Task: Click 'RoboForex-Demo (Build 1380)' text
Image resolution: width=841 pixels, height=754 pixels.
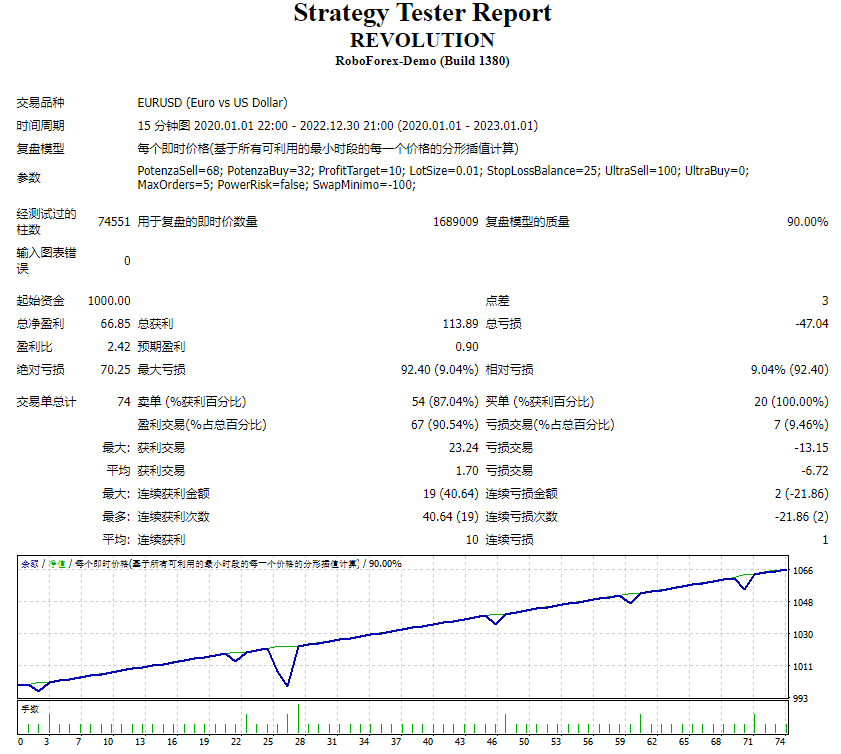Action: click(x=422, y=61)
